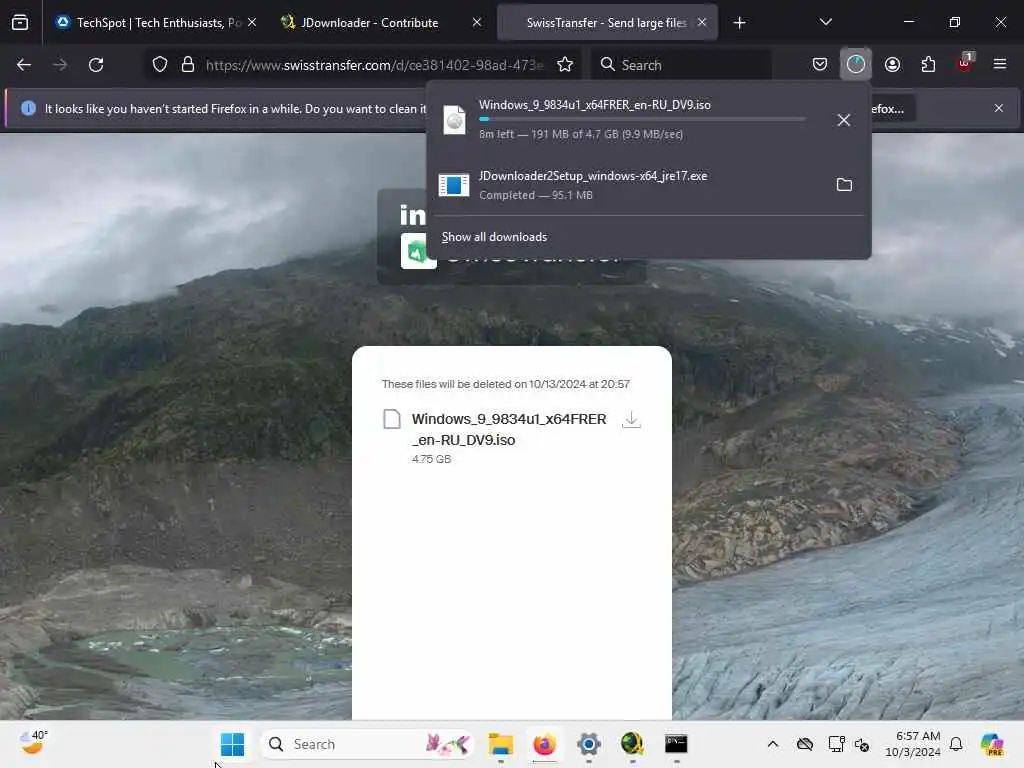Open the Firefox account icon
Viewport: 1024px width, 768px height.
point(892,64)
